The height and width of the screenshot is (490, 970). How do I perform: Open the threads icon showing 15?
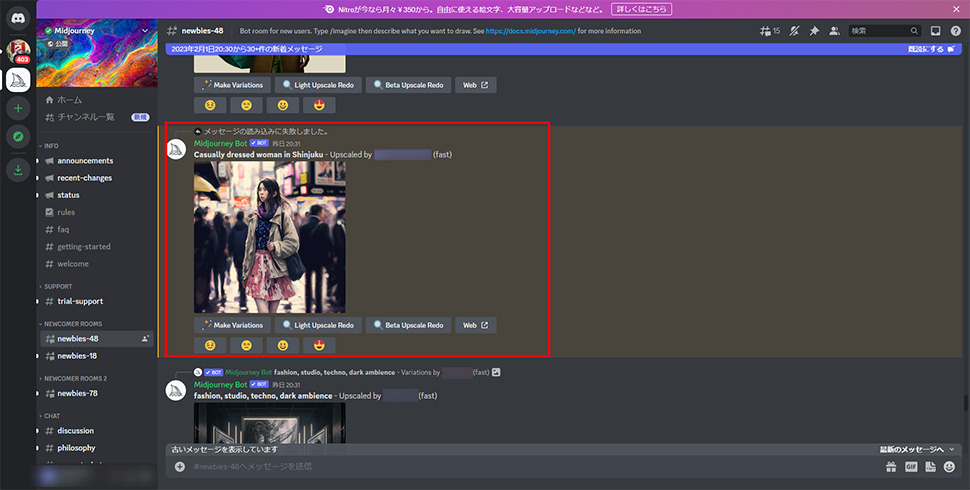click(x=770, y=31)
